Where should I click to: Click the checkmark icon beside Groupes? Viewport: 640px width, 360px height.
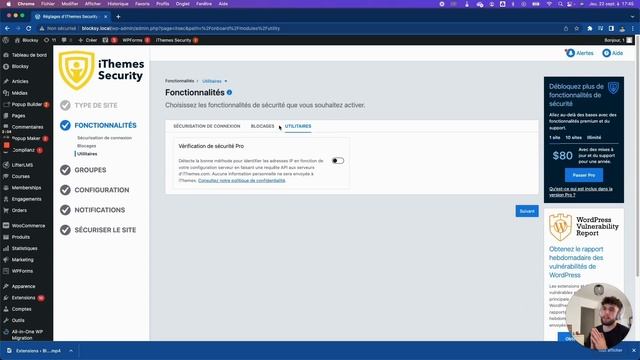65,170
